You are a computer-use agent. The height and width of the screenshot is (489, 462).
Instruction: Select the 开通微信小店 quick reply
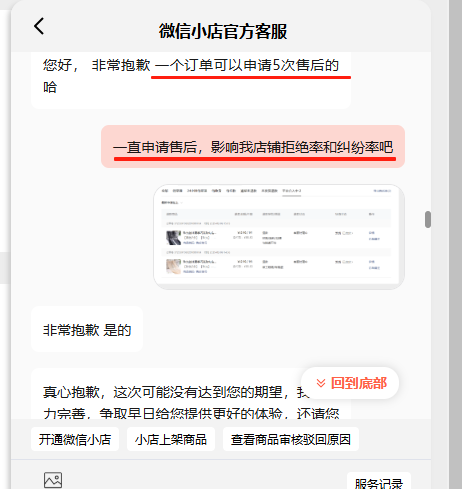(x=75, y=439)
